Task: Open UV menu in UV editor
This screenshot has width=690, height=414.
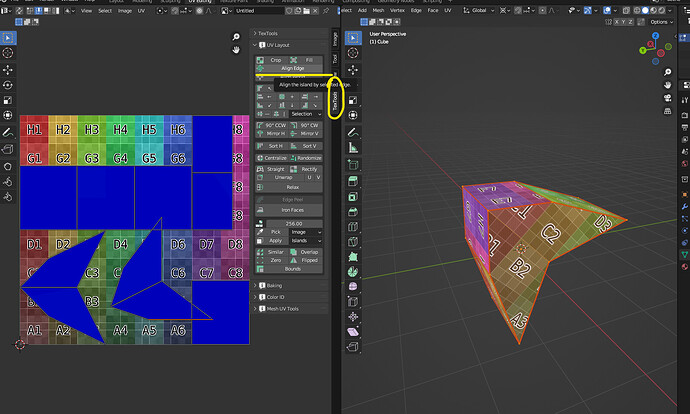Action: [141, 11]
